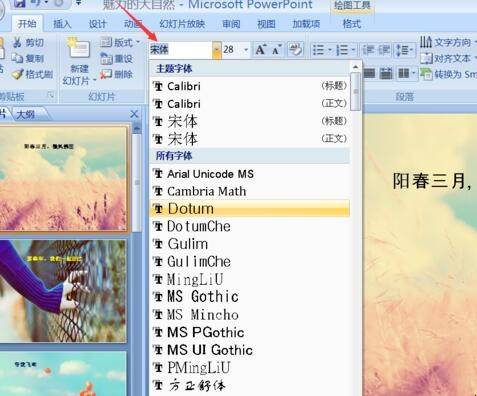The image size is (477, 396).
Task: Click the 转换为 SmartArt convert button
Action: click(448, 74)
